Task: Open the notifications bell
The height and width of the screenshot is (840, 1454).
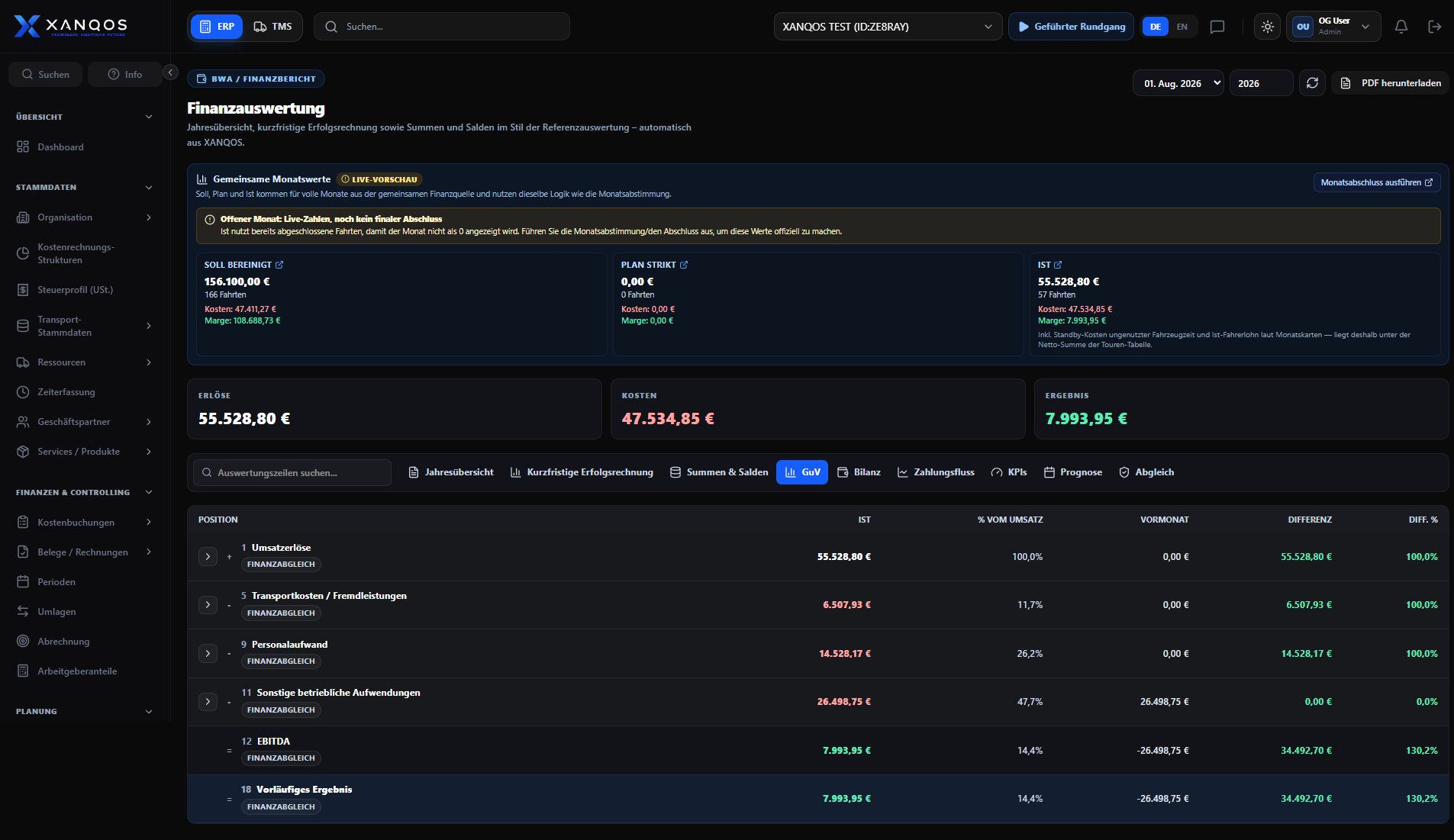Action: [x=1401, y=27]
